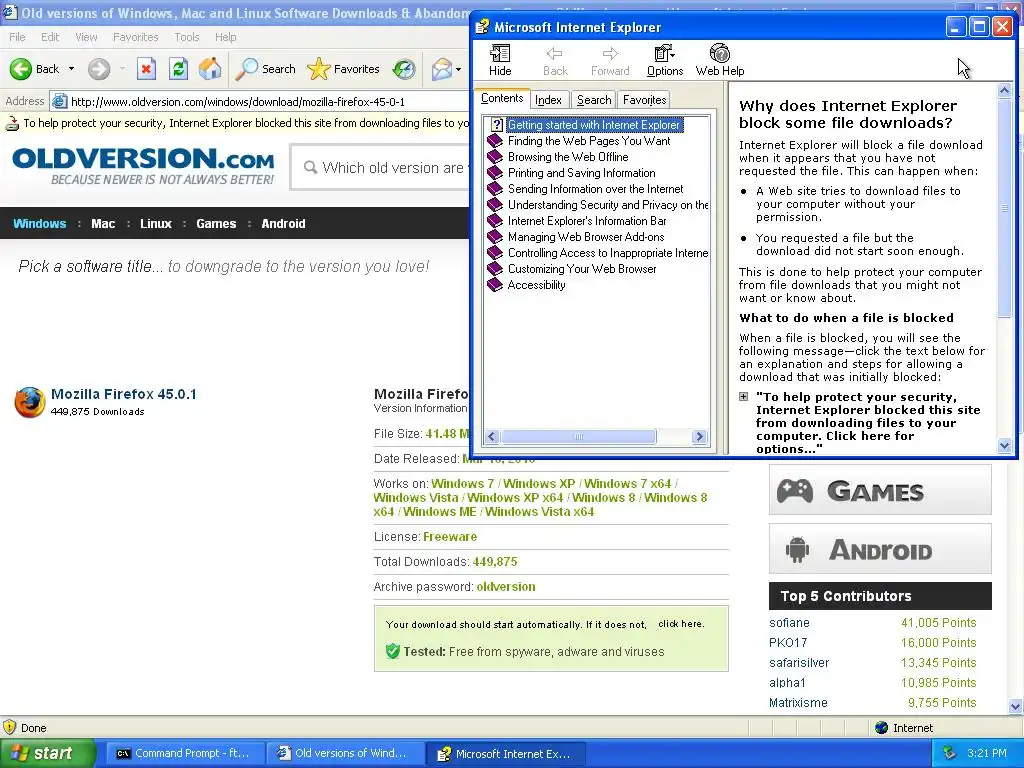Open the History clock icon
Screen dimensions: 1024x768
tap(404, 69)
